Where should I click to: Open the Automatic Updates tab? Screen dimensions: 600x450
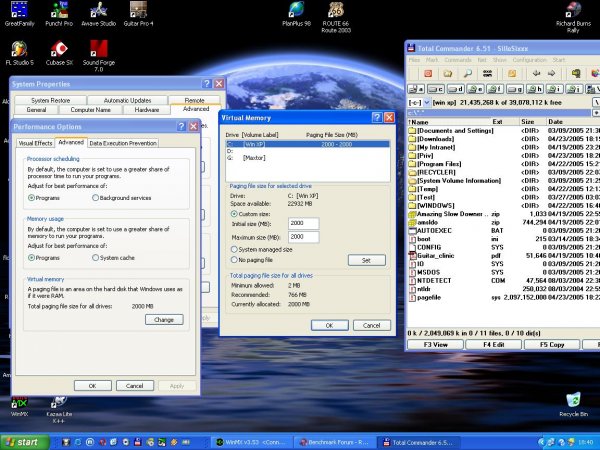127,100
